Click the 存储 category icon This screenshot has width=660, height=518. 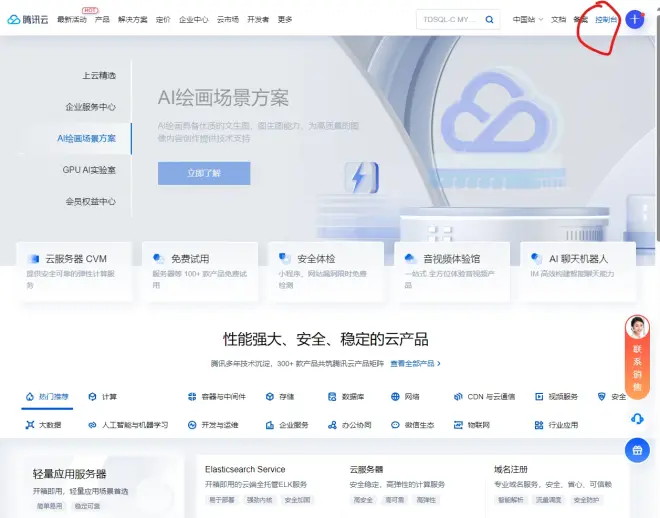click(x=269, y=396)
